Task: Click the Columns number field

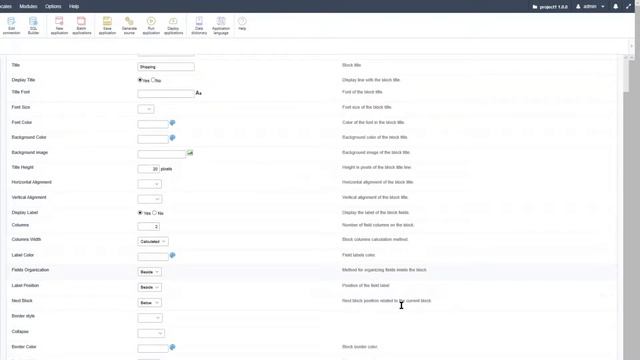Action: (x=149, y=227)
